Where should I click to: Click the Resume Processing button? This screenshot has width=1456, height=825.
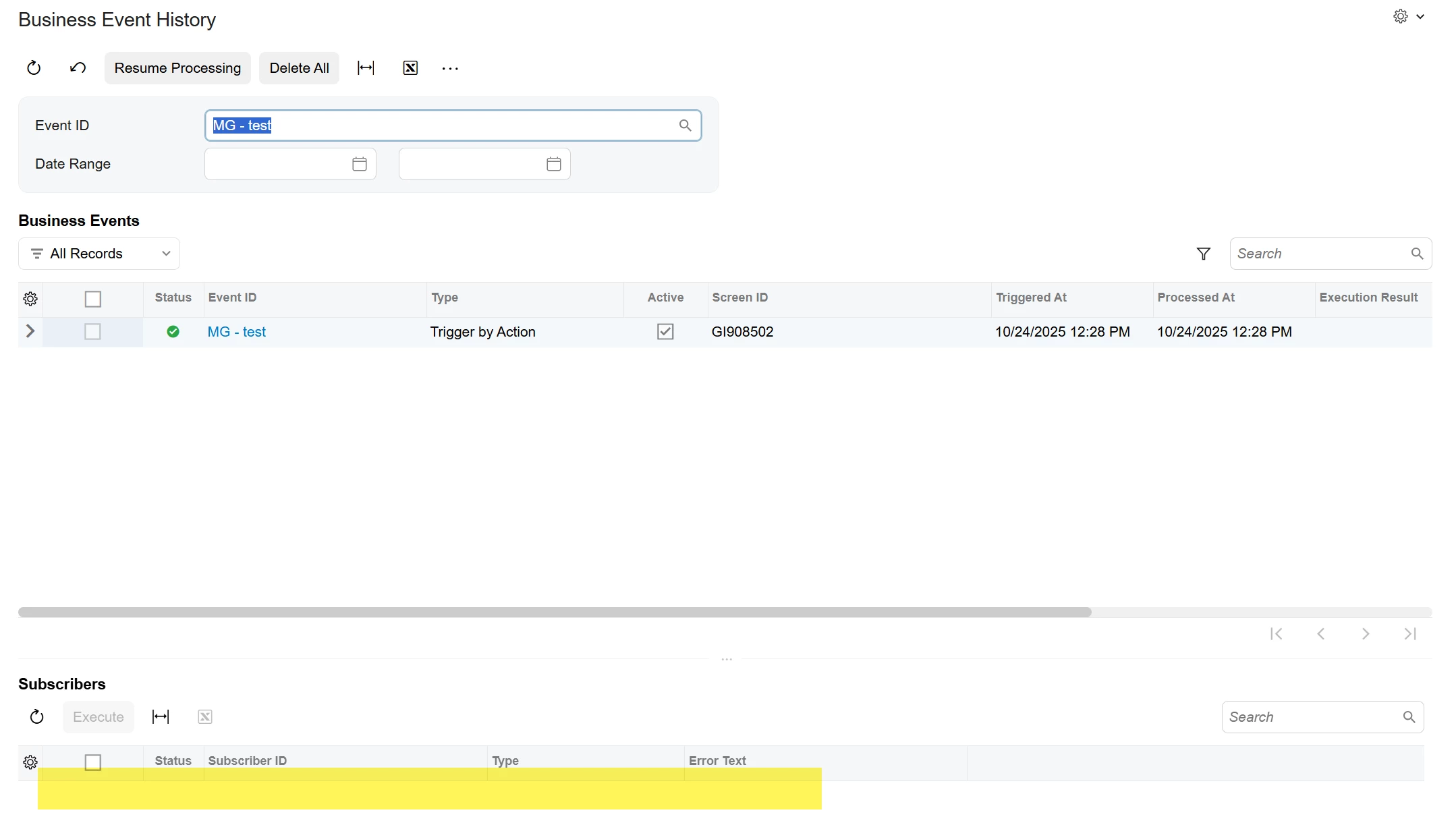coord(177,68)
